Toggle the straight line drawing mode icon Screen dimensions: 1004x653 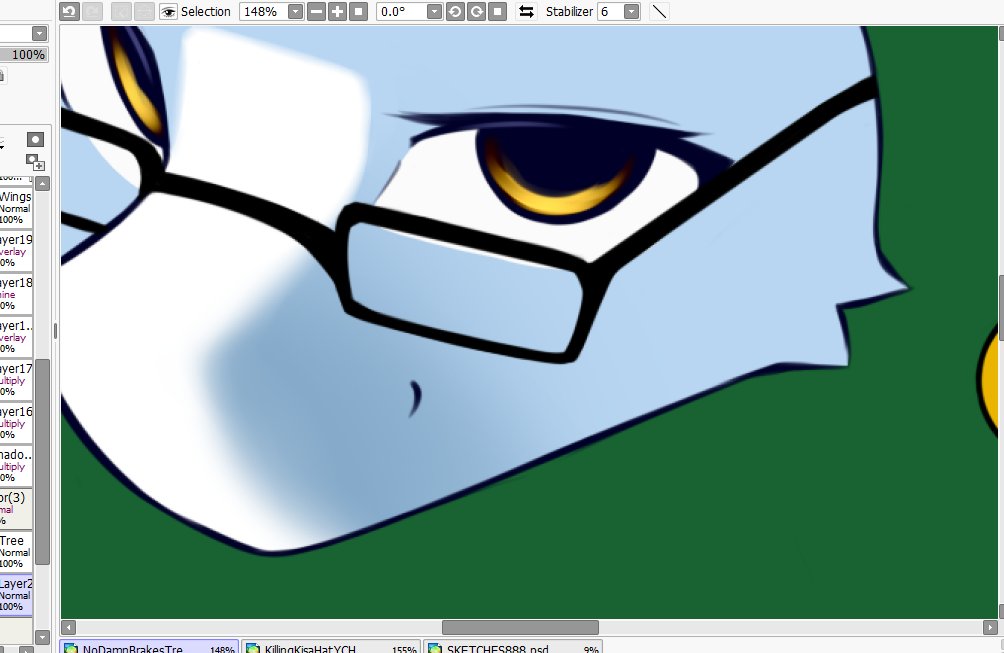click(659, 12)
